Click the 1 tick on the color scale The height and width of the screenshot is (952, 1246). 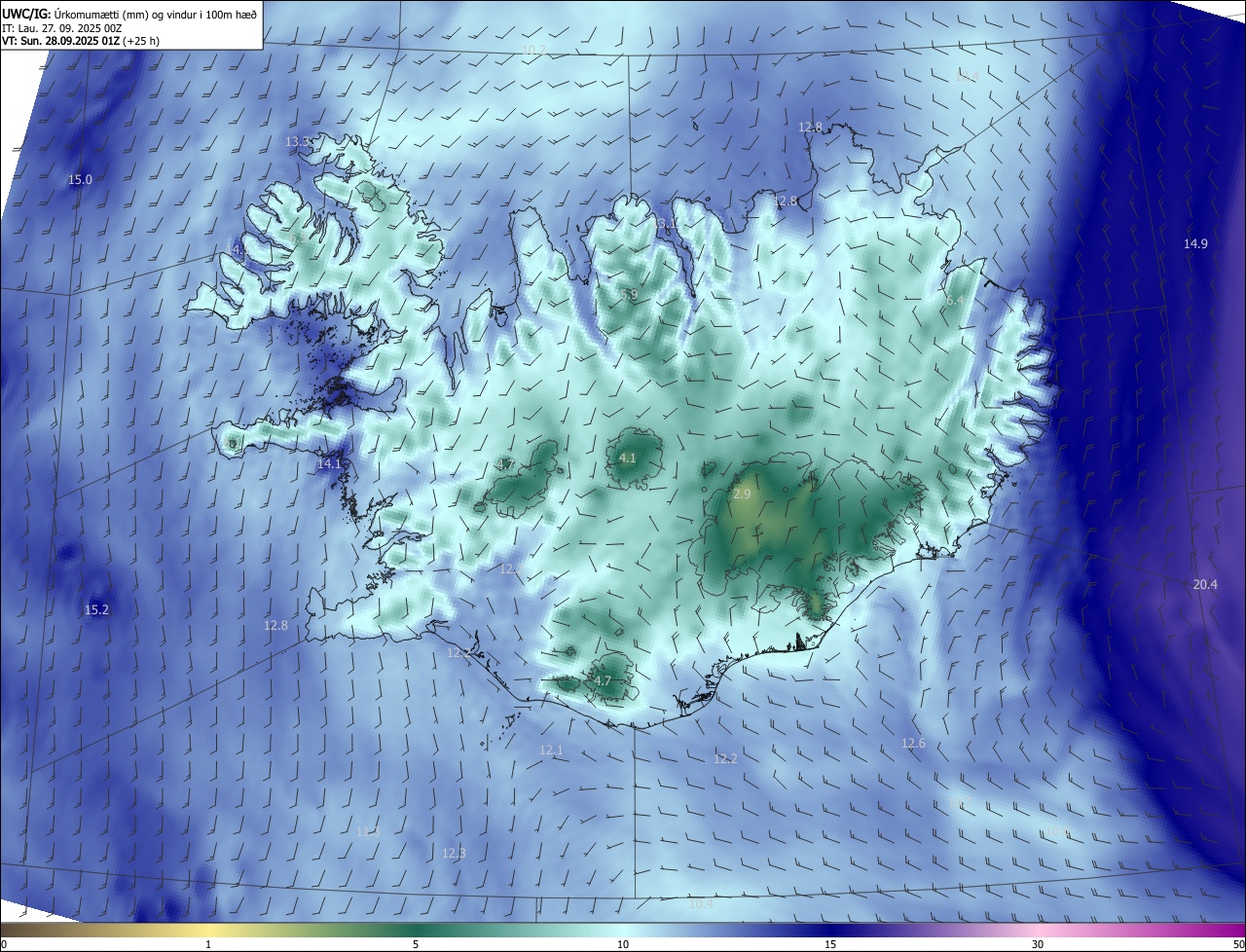[208, 944]
